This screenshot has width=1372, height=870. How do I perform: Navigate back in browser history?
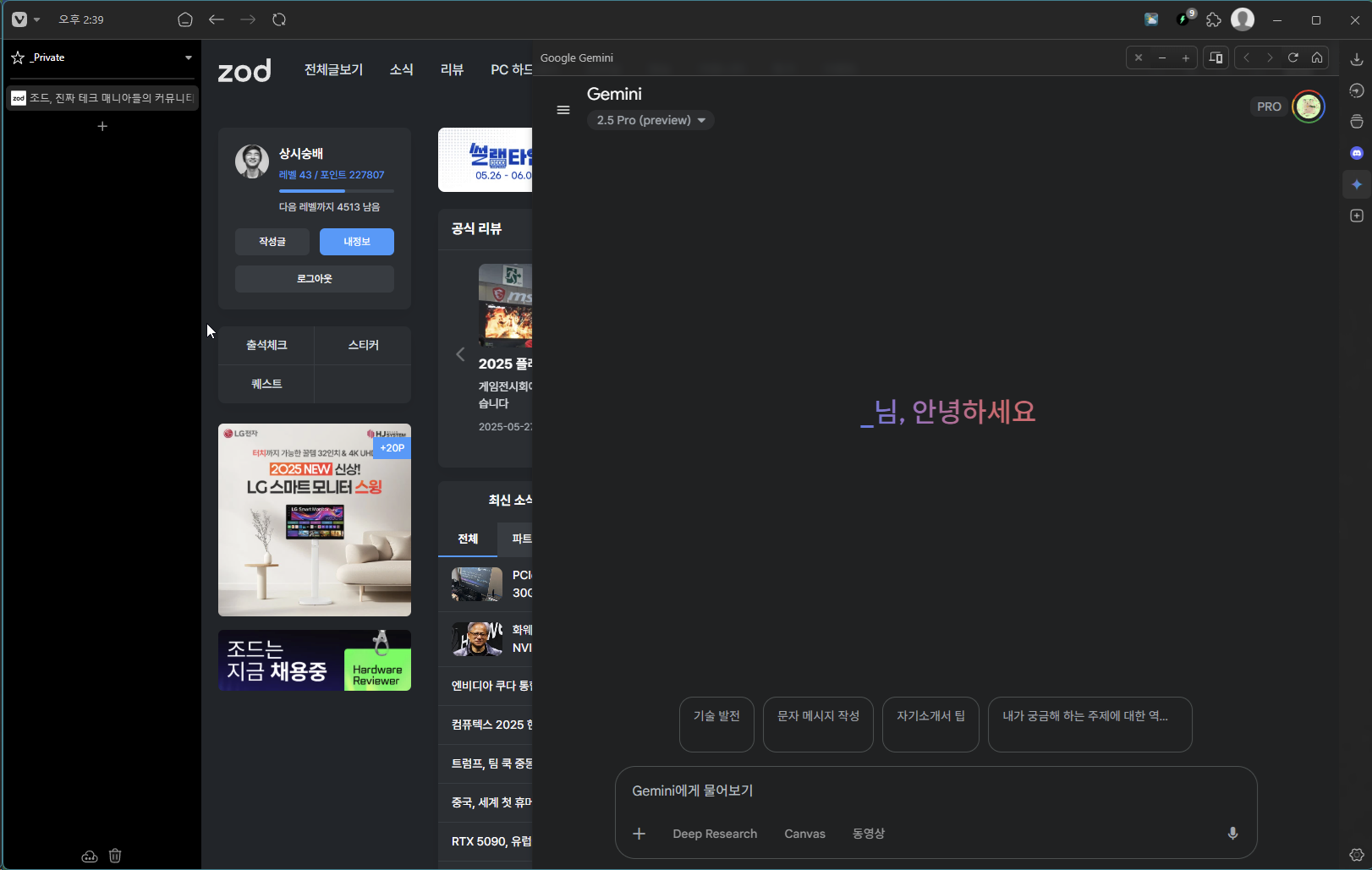217,19
